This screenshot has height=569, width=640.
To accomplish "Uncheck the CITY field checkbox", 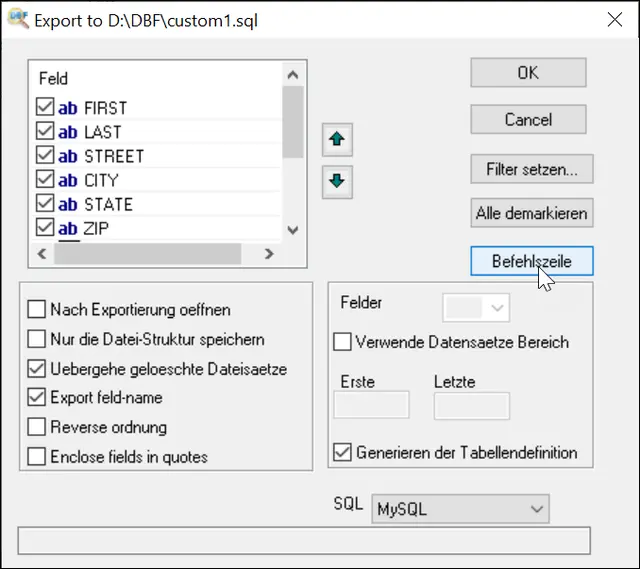I will point(44,179).
